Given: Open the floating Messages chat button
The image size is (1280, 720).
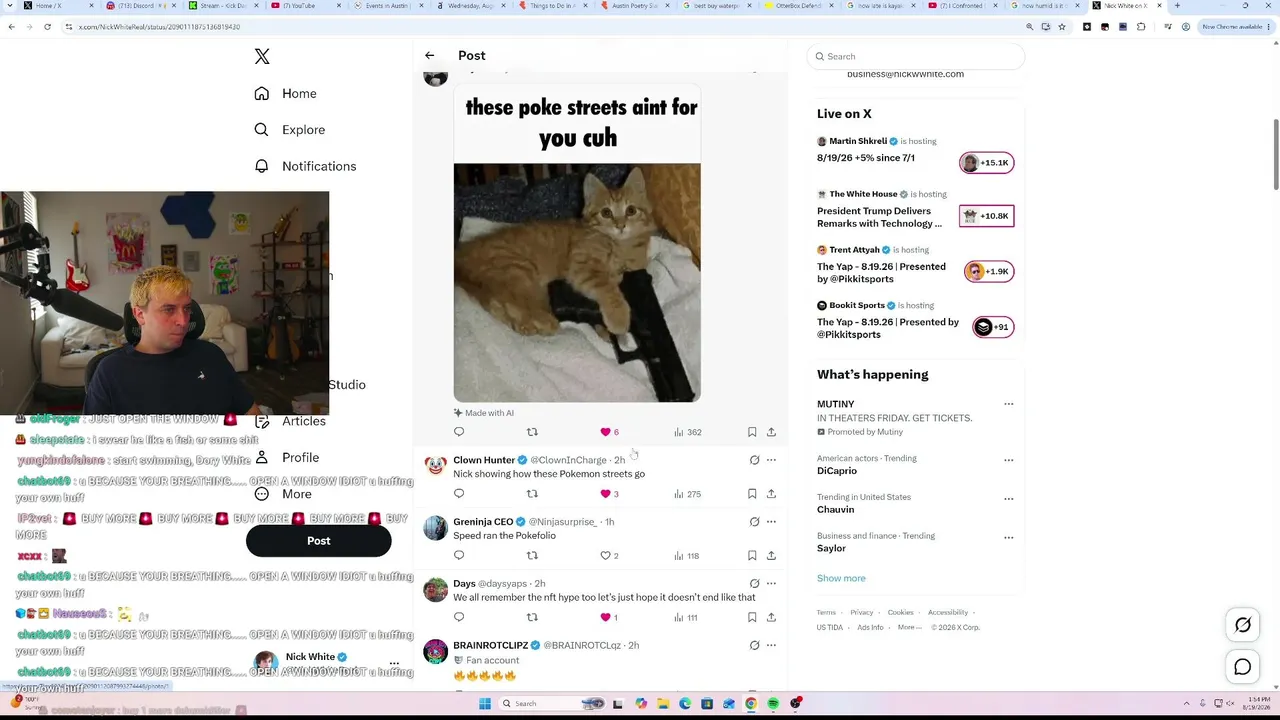Looking at the screenshot, I should click(1243, 667).
